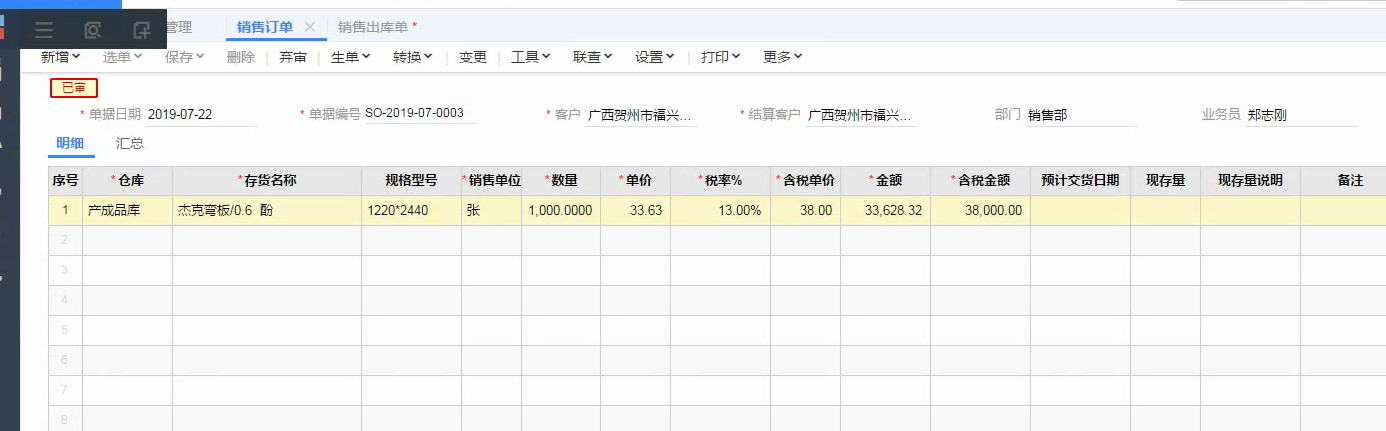The height and width of the screenshot is (431, 1386).
Task: Click the 数量 column header
Action: tap(561, 181)
